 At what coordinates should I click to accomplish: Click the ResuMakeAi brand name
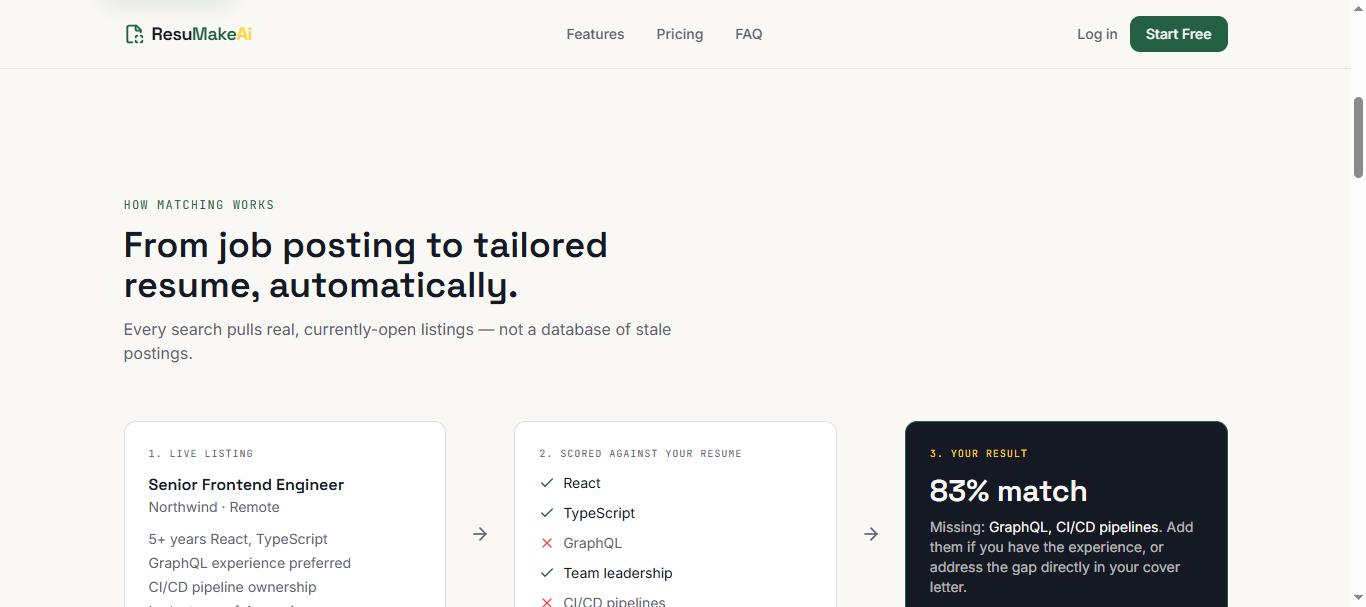(x=202, y=34)
